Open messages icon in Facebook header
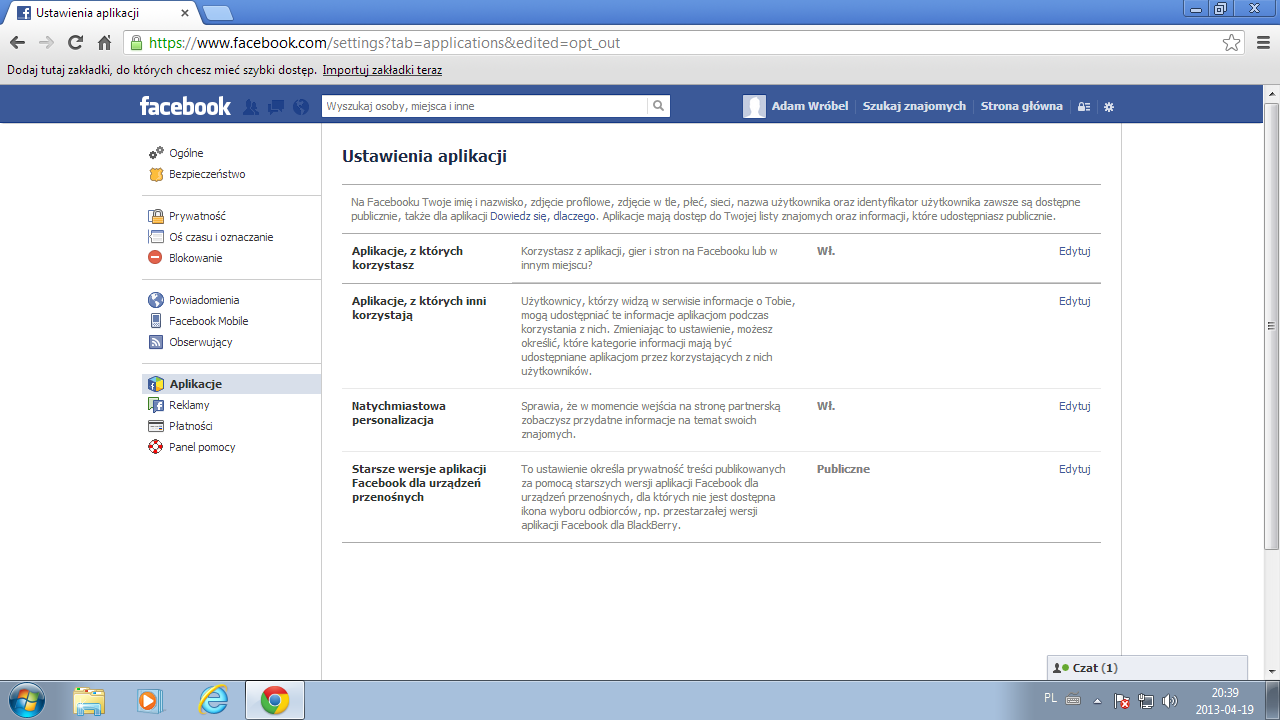 pyautogui.click(x=276, y=106)
